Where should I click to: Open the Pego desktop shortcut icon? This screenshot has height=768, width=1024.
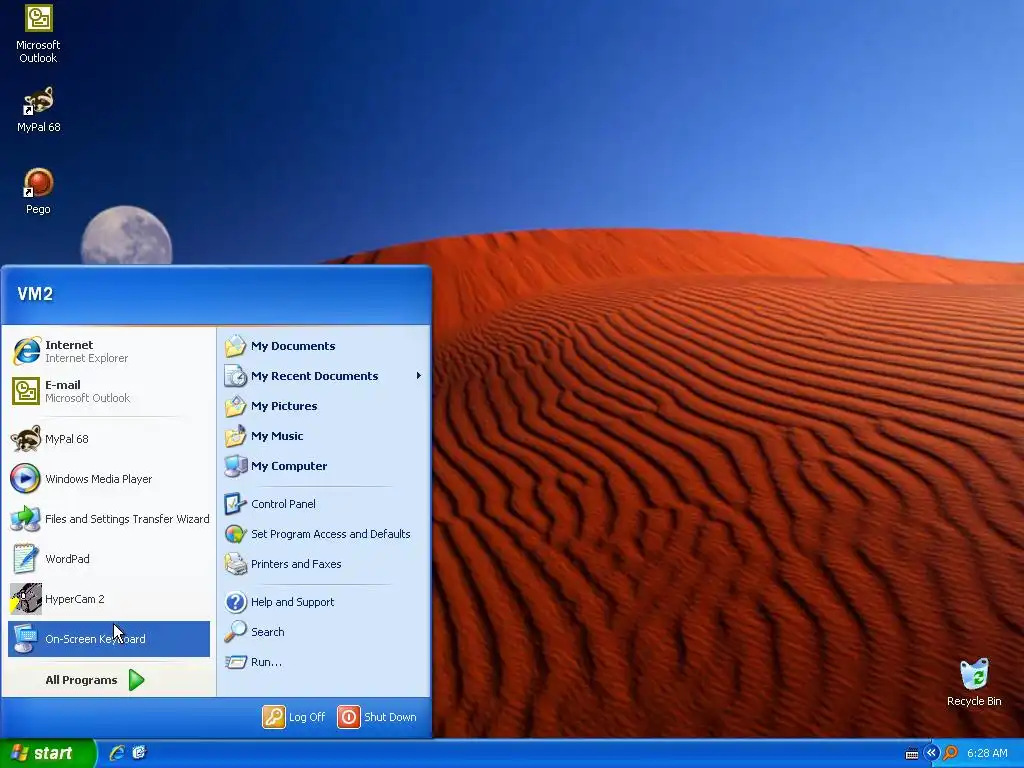click(x=38, y=191)
